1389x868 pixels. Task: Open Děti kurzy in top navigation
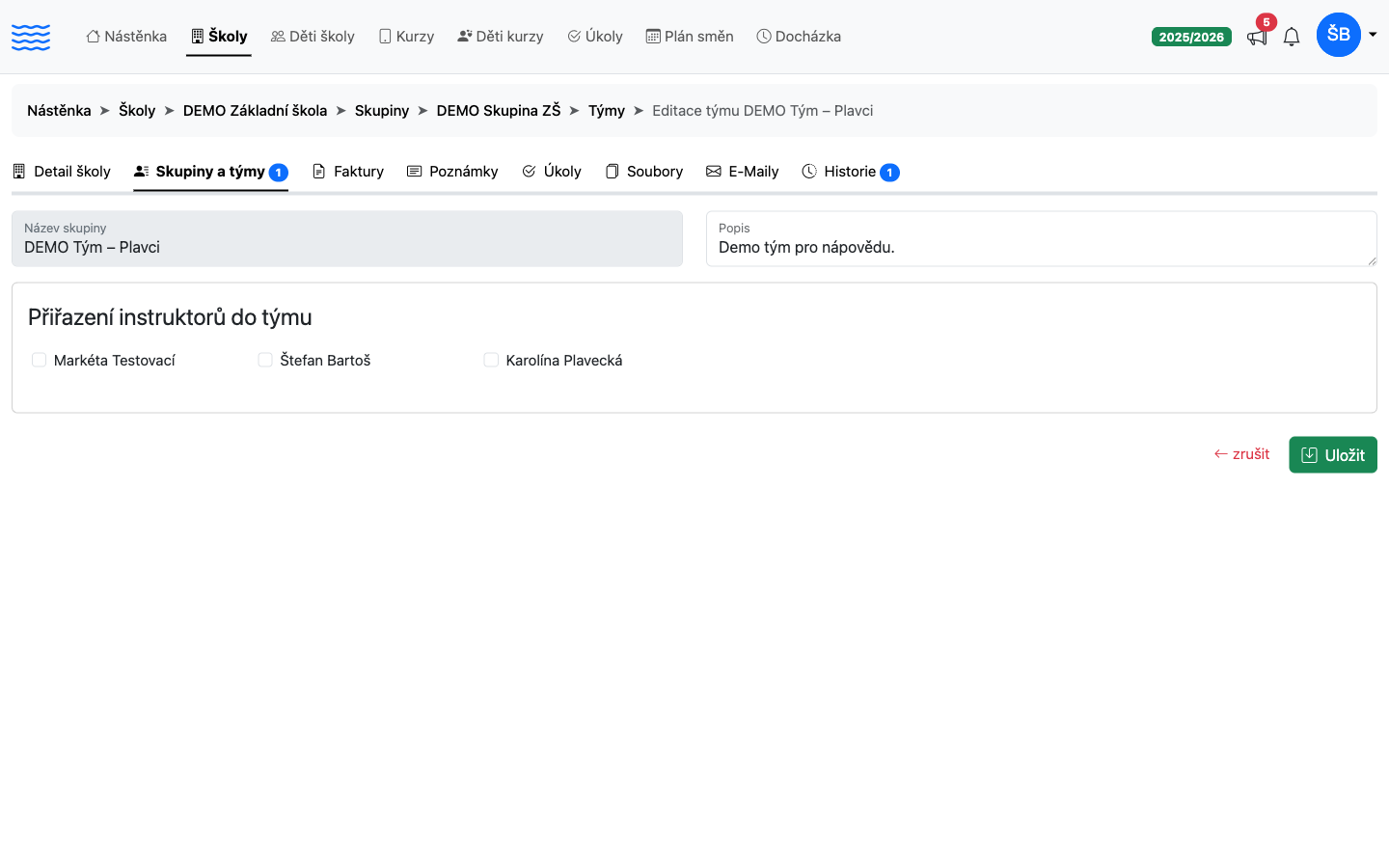pyautogui.click(x=501, y=37)
